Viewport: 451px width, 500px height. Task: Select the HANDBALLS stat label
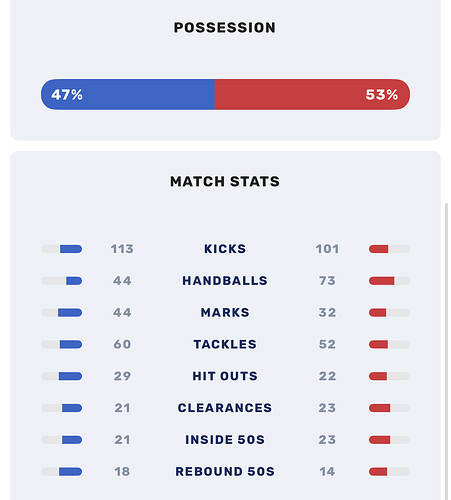click(x=225, y=281)
